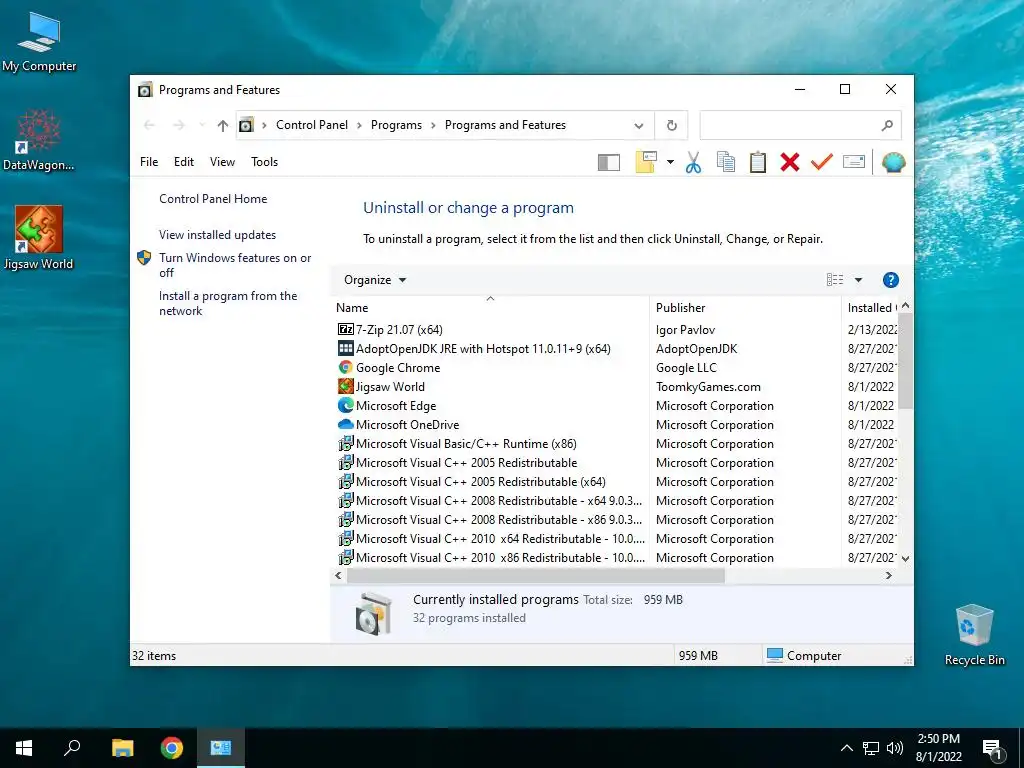Click the volume speaker tray icon

tap(895, 748)
